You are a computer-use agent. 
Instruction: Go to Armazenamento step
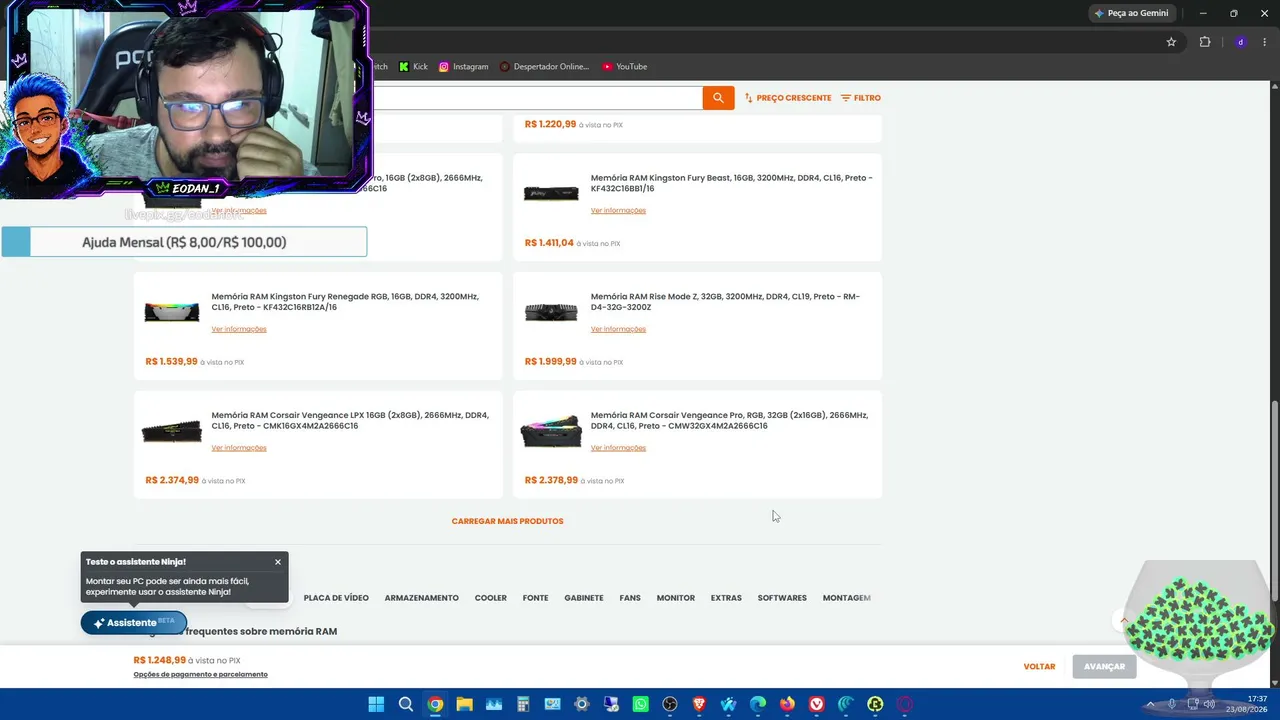click(x=421, y=598)
